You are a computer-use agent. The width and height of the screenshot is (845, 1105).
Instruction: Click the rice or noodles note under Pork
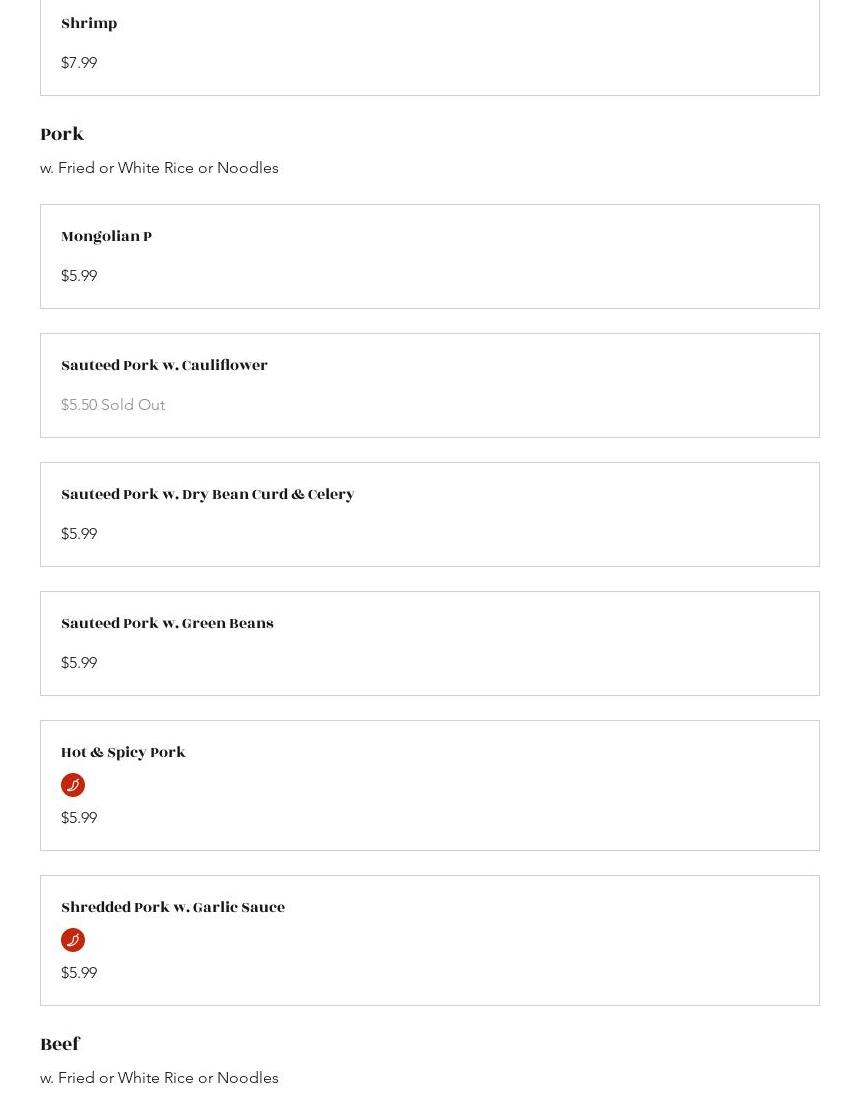(x=159, y=168)
